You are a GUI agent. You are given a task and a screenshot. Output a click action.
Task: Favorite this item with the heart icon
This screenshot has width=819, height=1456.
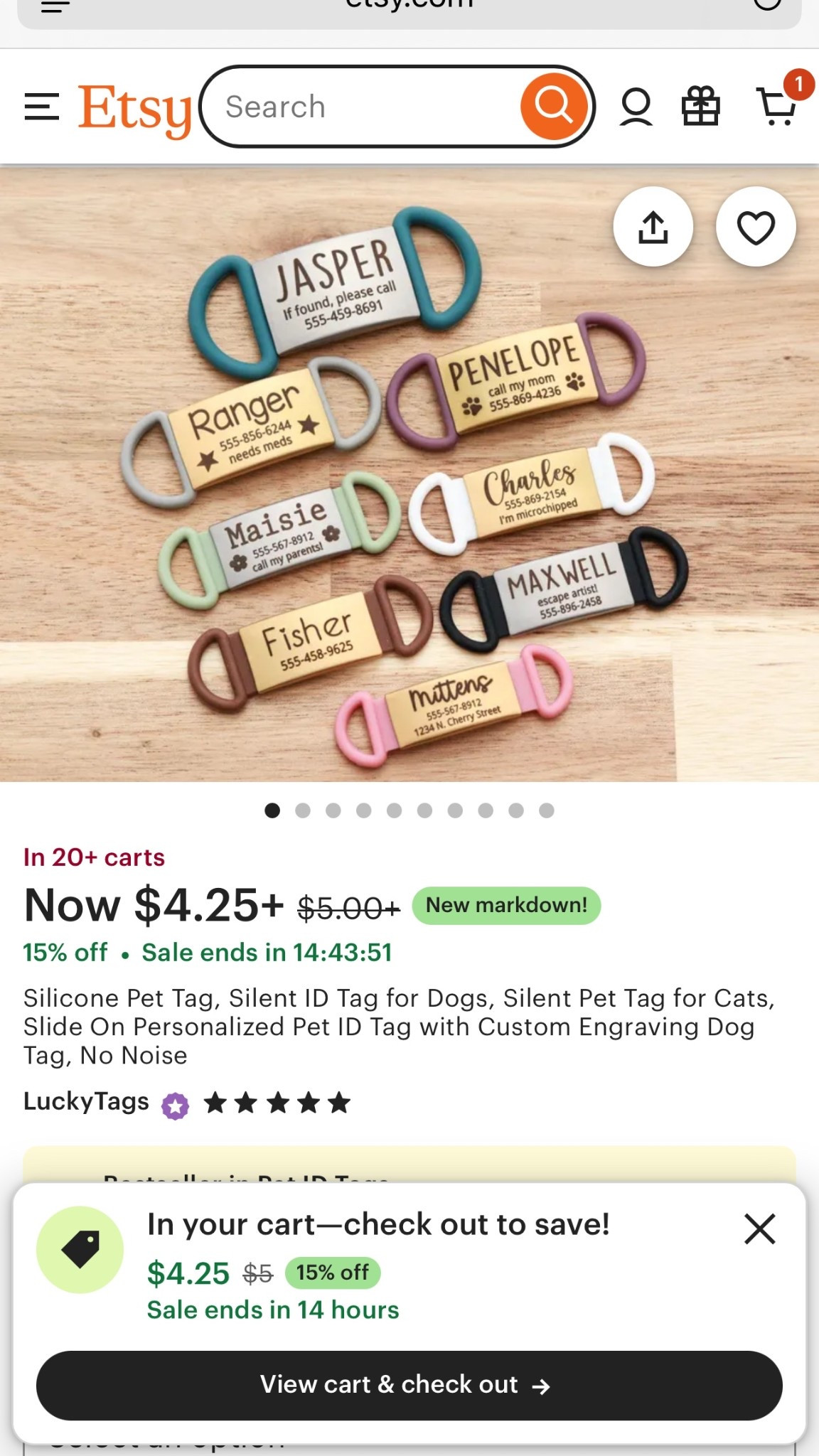756,227
